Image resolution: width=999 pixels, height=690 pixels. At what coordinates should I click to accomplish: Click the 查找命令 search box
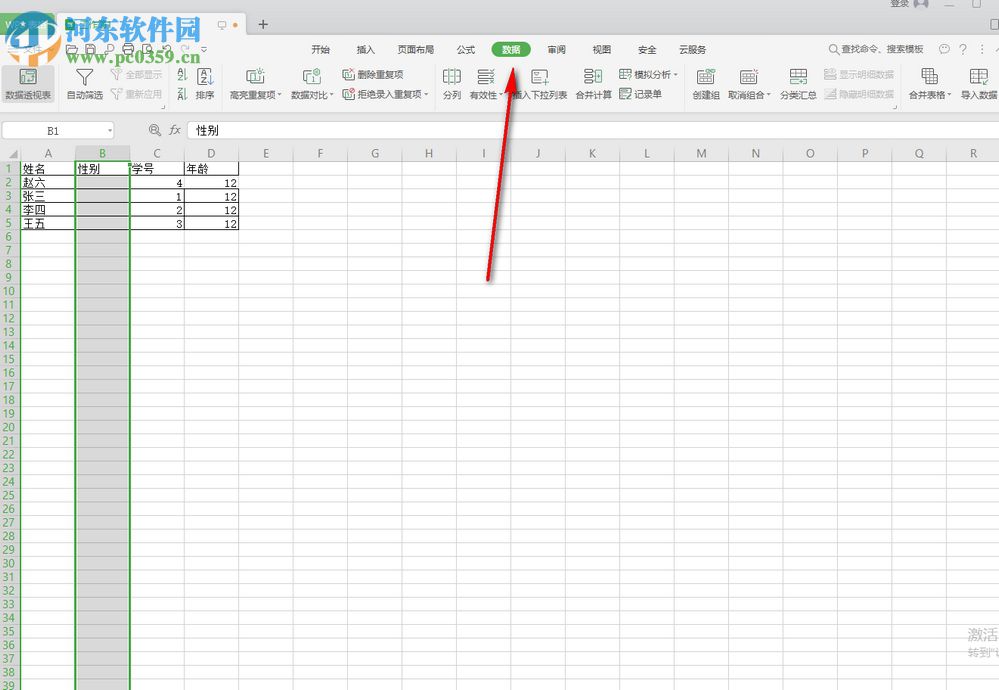pyautogui.click(x=876, y=49)
